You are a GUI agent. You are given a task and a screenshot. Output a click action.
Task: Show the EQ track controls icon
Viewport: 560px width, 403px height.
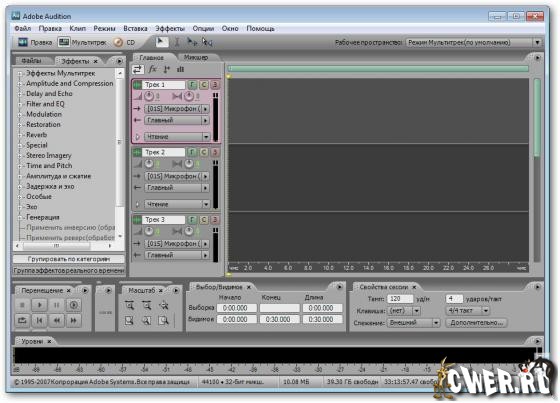[180, 69]
